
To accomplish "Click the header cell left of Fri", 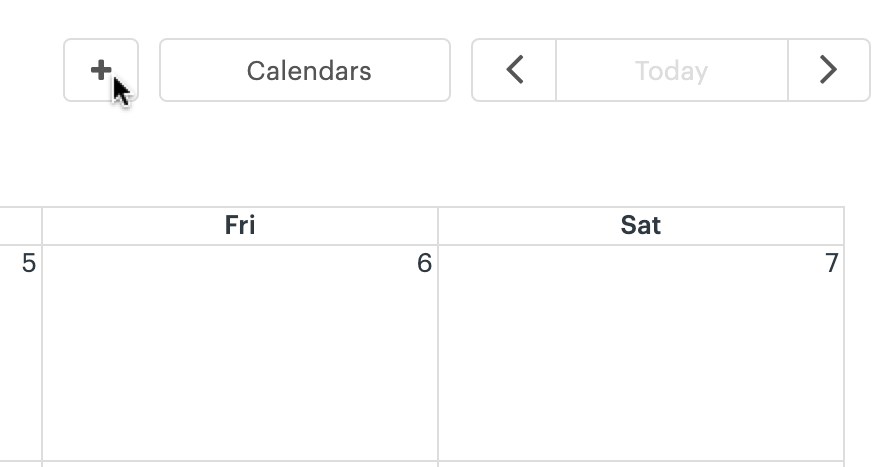I will (20, 226).
